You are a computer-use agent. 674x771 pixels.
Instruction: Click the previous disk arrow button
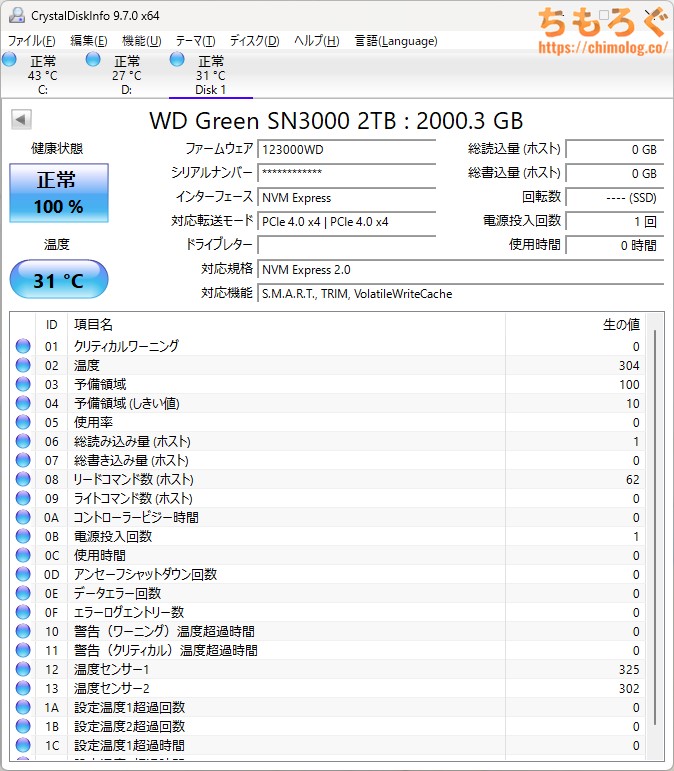coord(21,119)
